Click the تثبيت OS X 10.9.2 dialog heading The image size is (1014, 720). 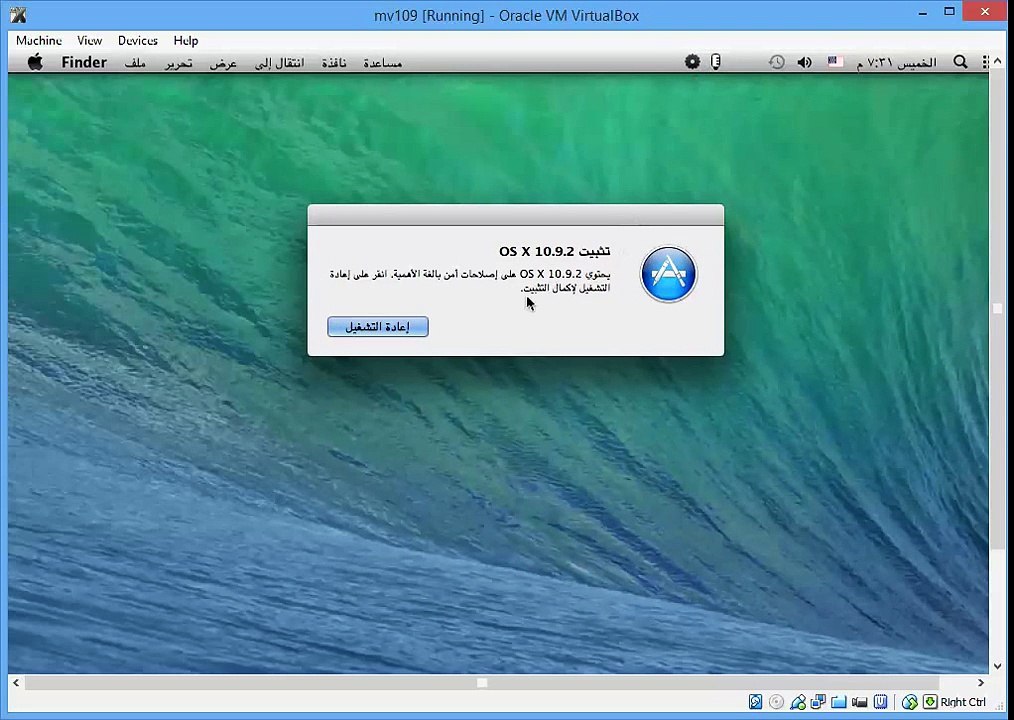pos(554,251)
